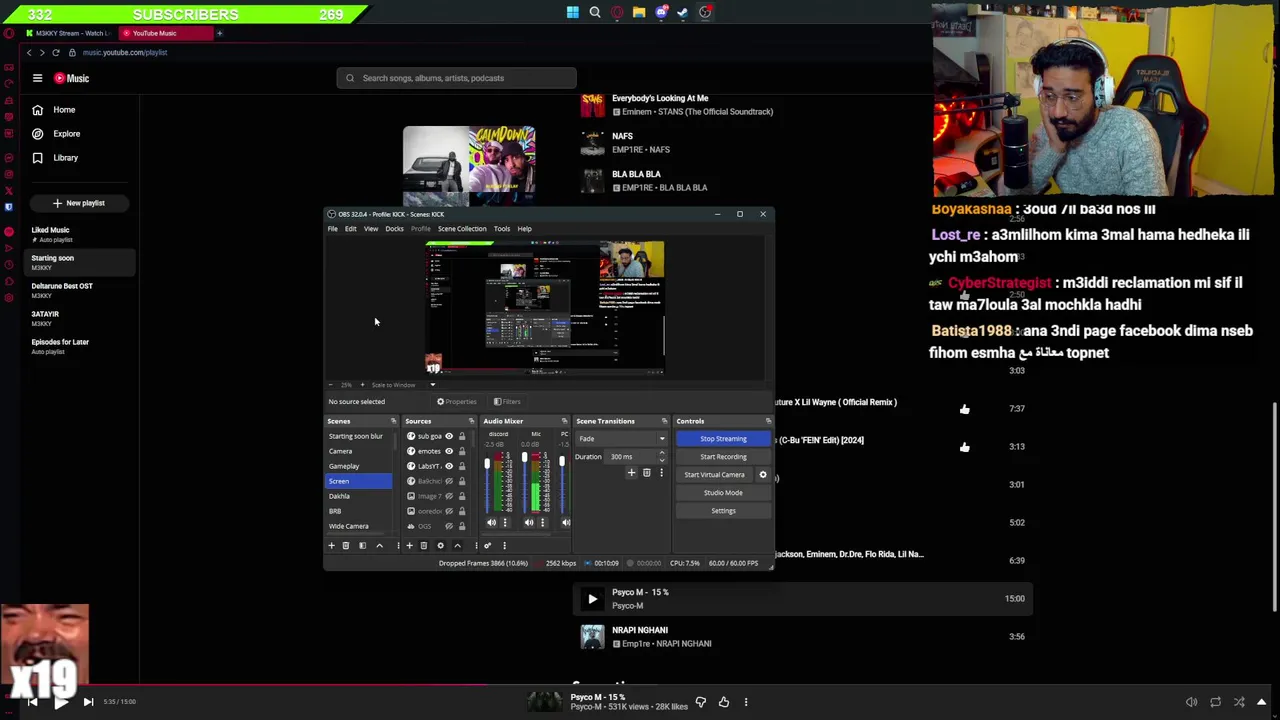Viewport: 1280px width, 720px height.
Task: Hide the sub goal source
Action: pyautogui.click(x=448, y=437)
